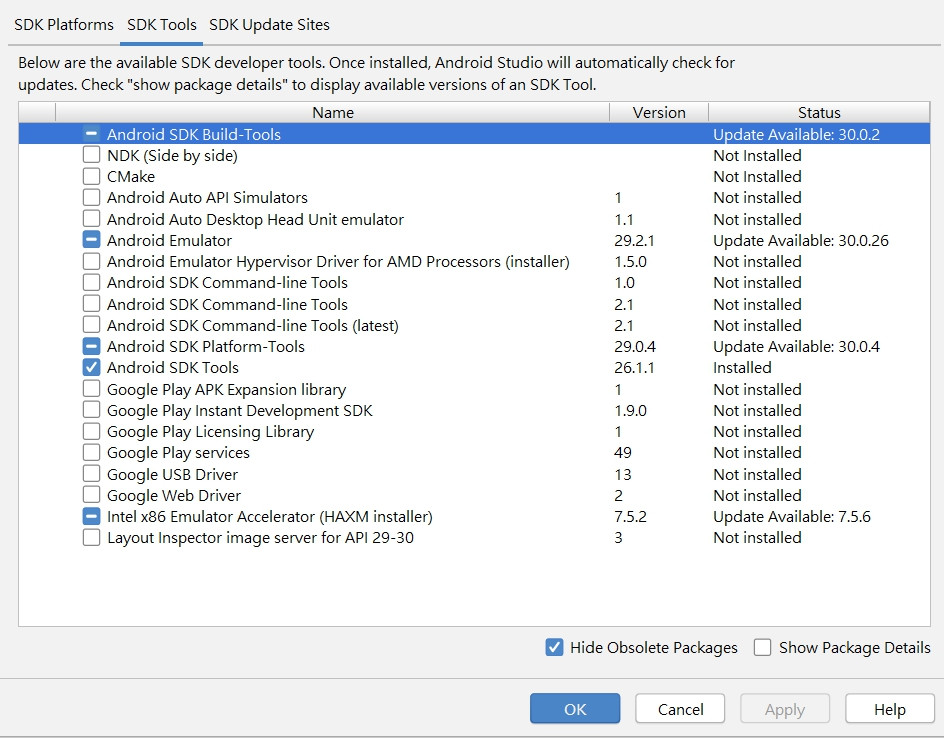The image size is (944, 738).
Task: Enable Show Package Details option
Action: pos(763,648)
